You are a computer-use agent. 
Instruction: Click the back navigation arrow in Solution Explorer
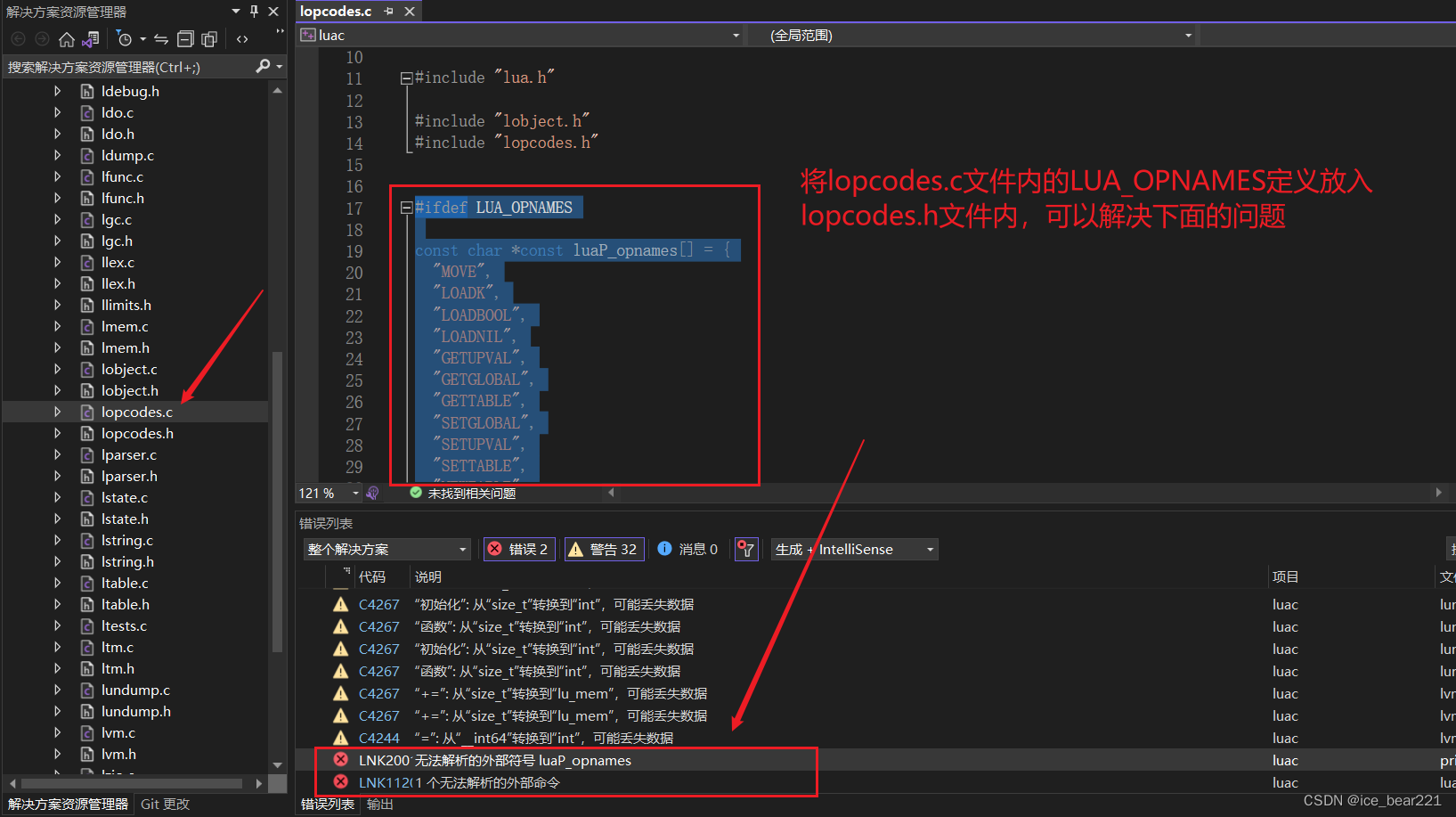pyautogui.click(x=18, y=39)
